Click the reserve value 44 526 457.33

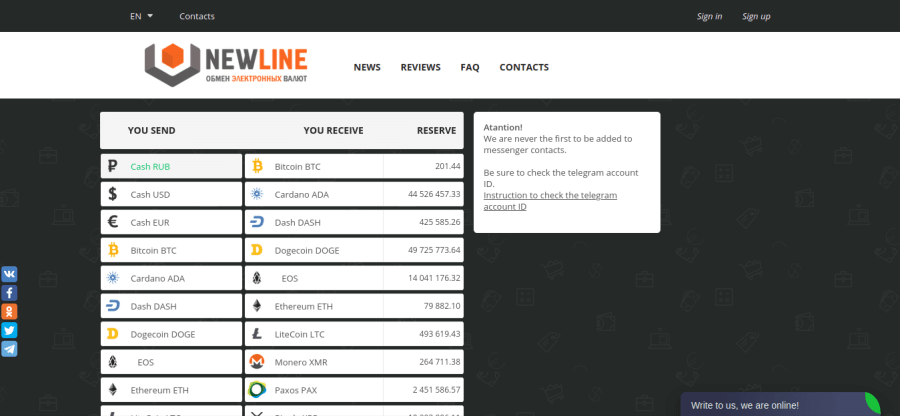(x=434, y=195)
